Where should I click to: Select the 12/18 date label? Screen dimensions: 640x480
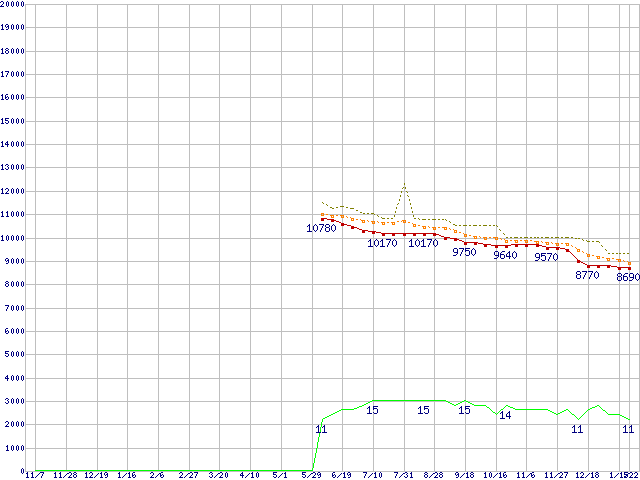click(588, 476)
